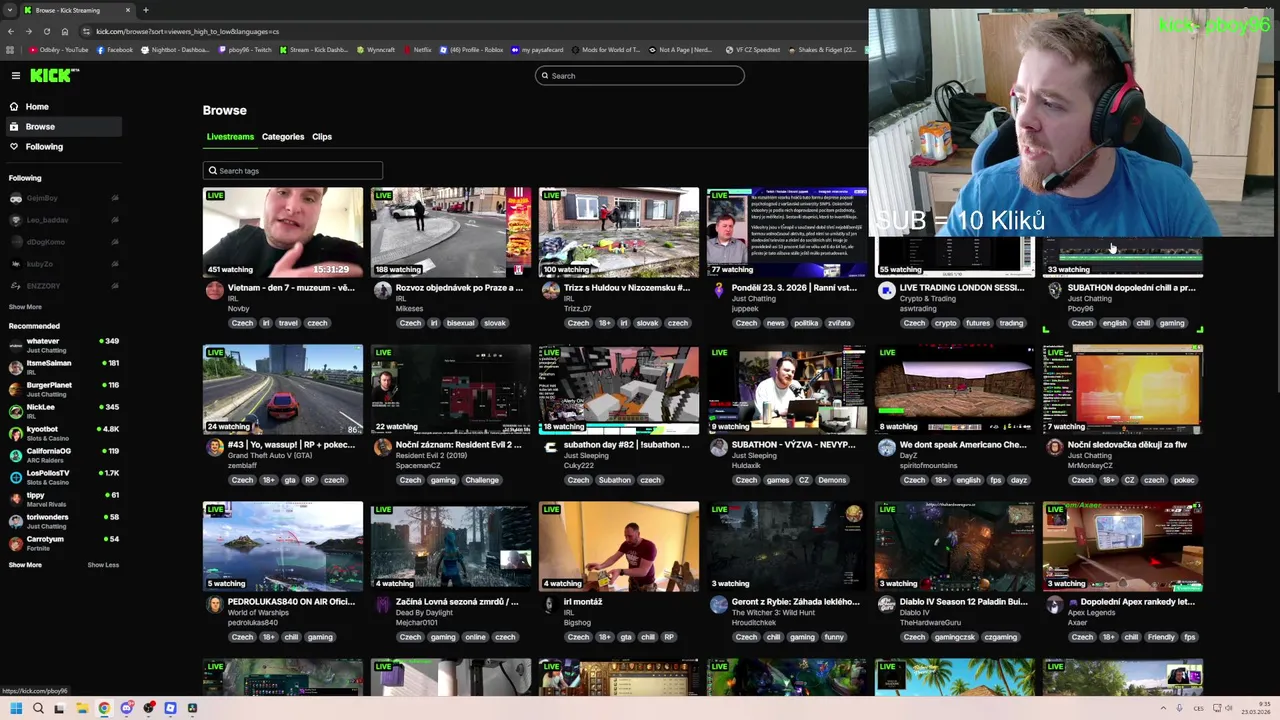Switch to the Categories tab
Image resolution: width=1280 pixels, height=720 pixels.
(x=283, y=137)
